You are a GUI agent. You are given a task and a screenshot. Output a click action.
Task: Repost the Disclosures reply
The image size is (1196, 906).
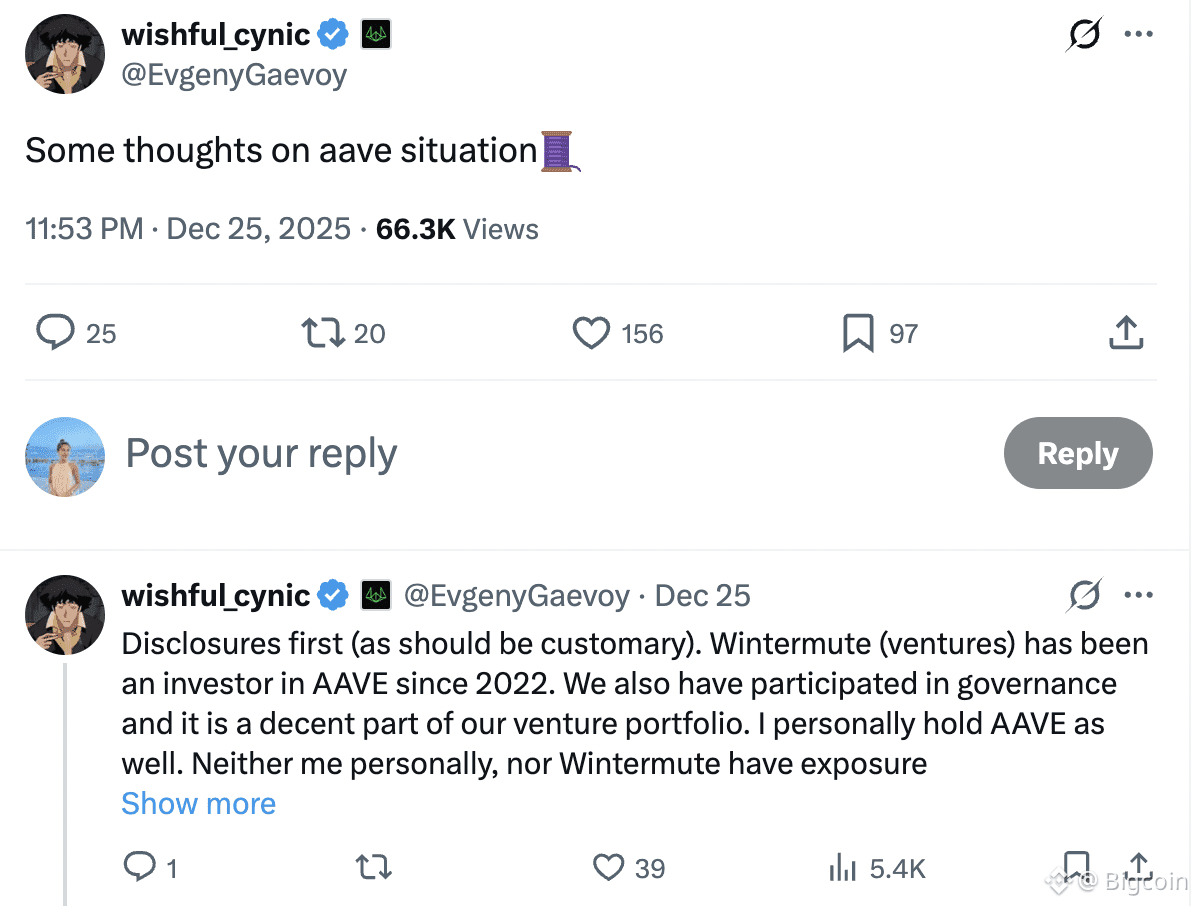coord(374,867)
